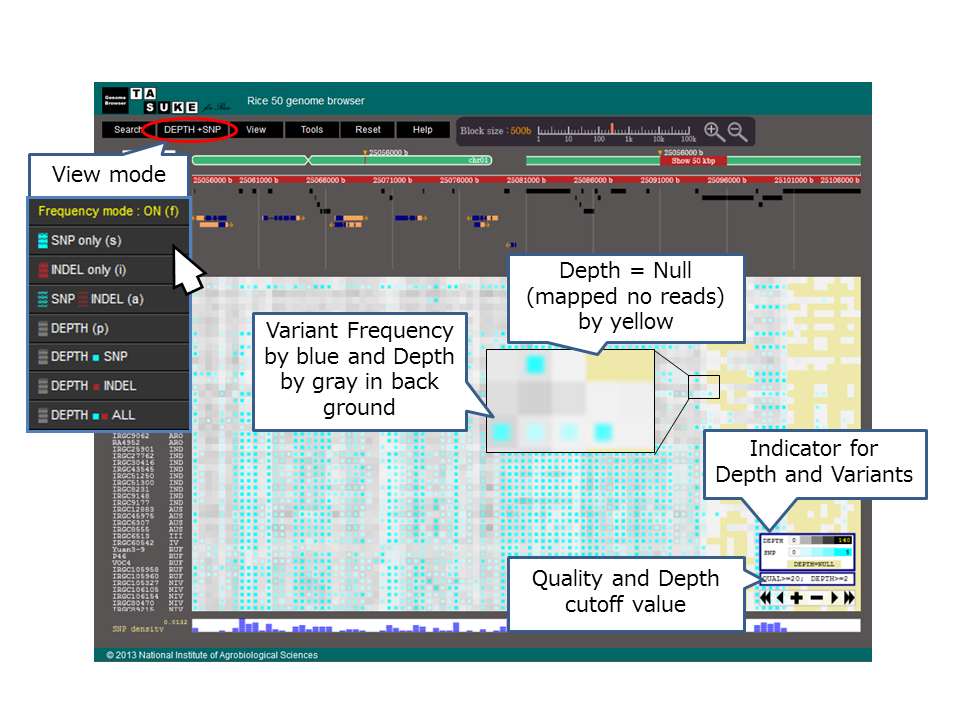Click sample row IRGC105958
960x720 pixels.
click(148, 569)
